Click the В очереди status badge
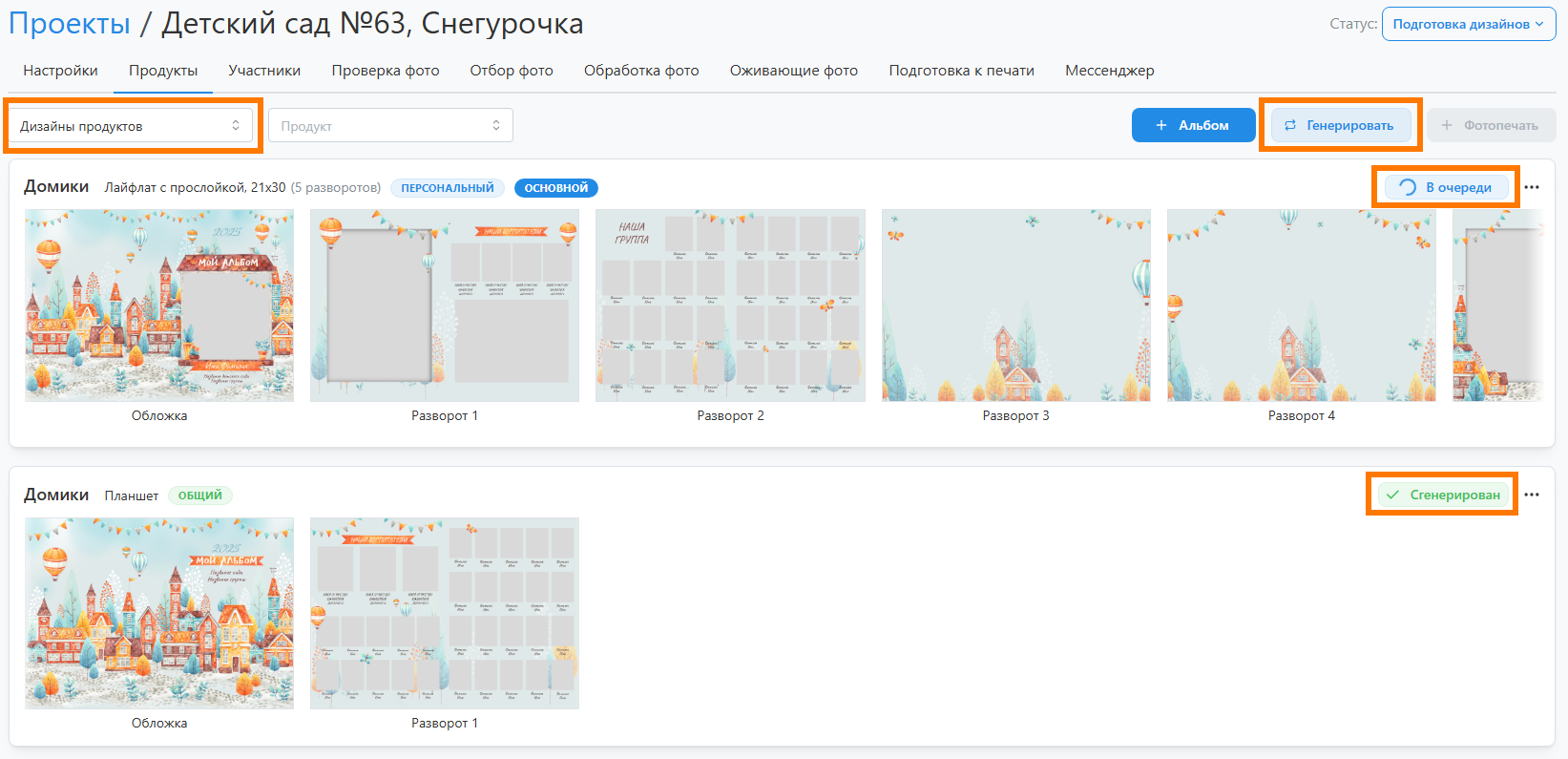This screenshot has width=1568, height=759. 1447,187
